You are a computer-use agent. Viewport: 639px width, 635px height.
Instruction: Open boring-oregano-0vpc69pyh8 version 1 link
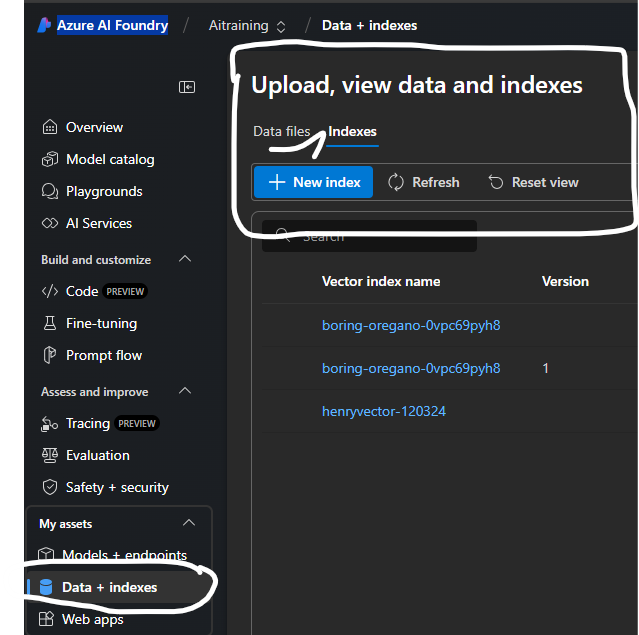pyautogui.click(x=411, y=368)
